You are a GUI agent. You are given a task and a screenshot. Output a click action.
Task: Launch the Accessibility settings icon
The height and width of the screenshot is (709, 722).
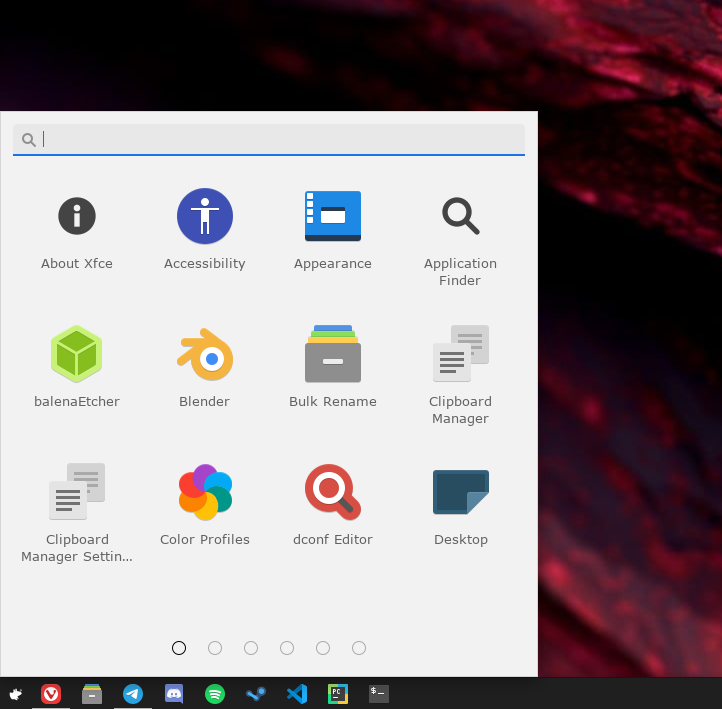205,216
